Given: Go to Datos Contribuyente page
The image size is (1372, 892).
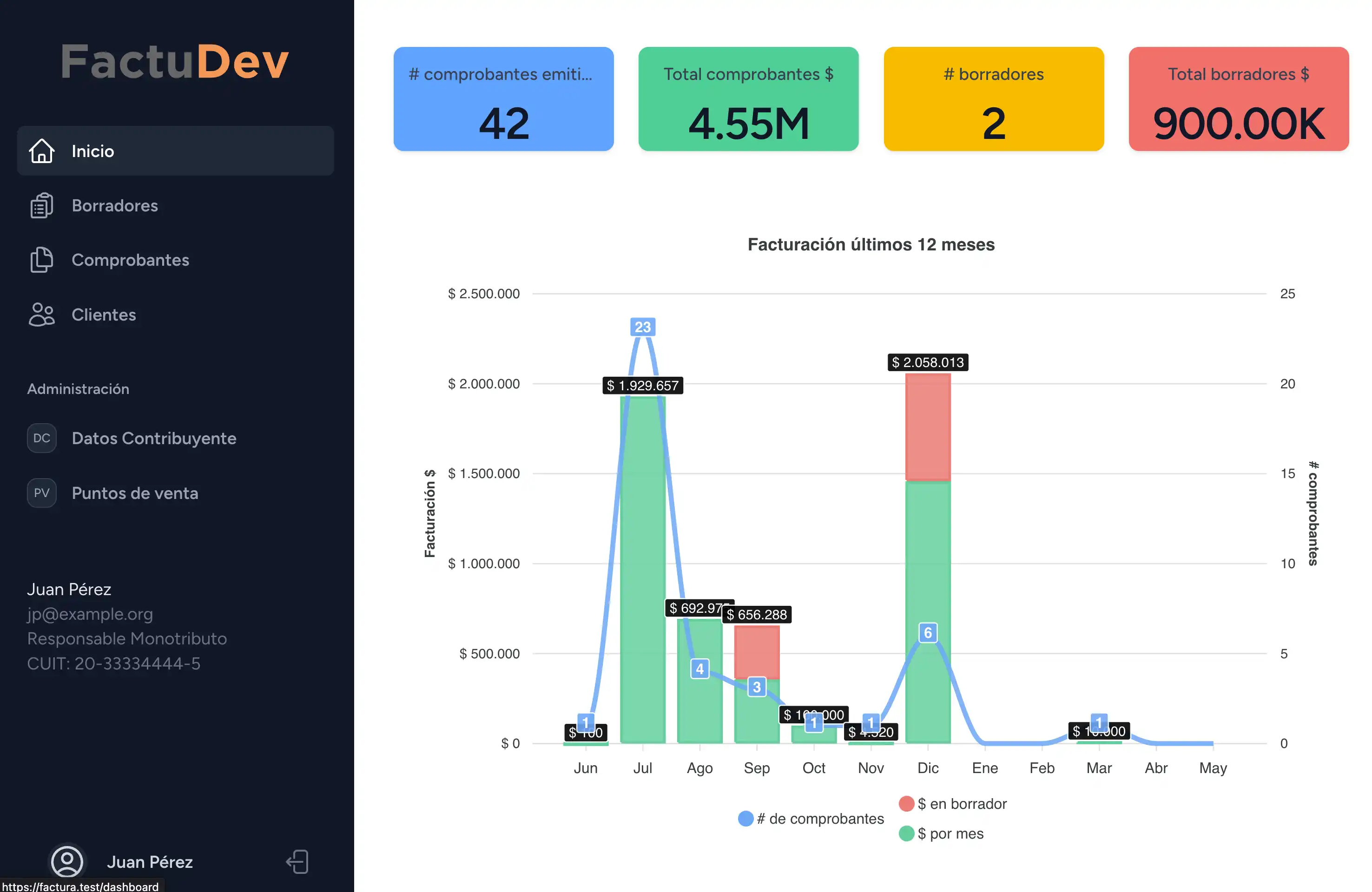Looking at the screenshot, I should 154,438.
